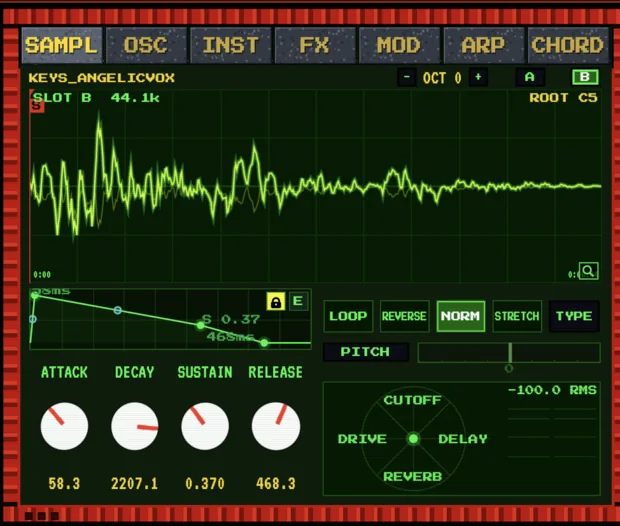
Task: Click the envelope attack peak point
Action: click(x=35, y=295)
